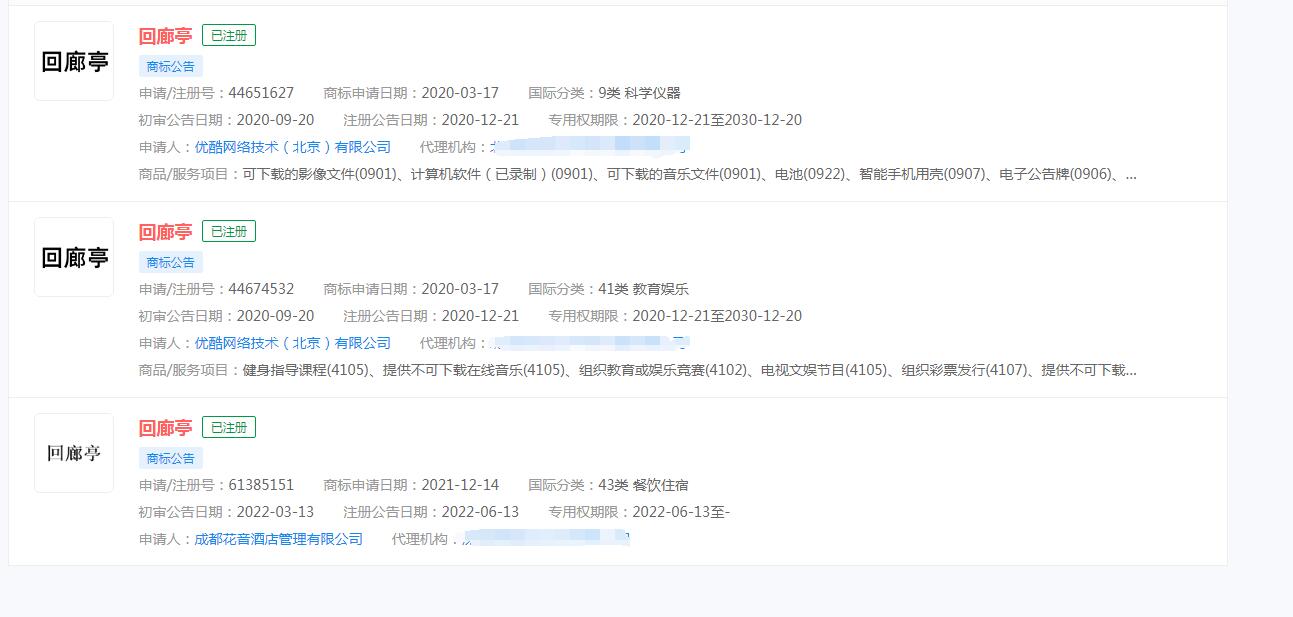Open 回廊亭 title of the 9类 科学仪器 entry
The height and width of the screenshot is (617, 1293).
pos(165,36)
